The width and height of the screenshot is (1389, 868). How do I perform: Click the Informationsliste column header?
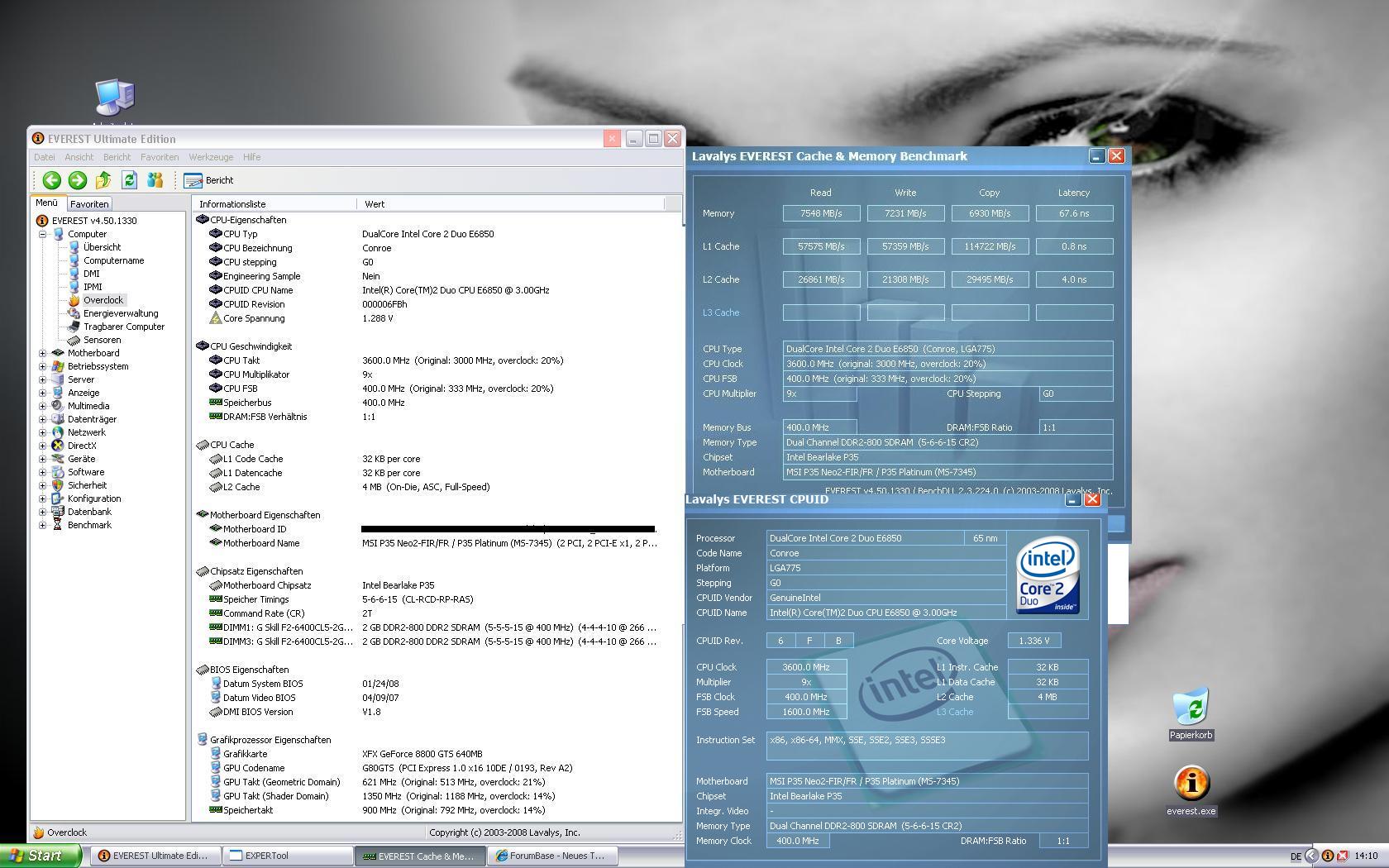pos(274,203)
